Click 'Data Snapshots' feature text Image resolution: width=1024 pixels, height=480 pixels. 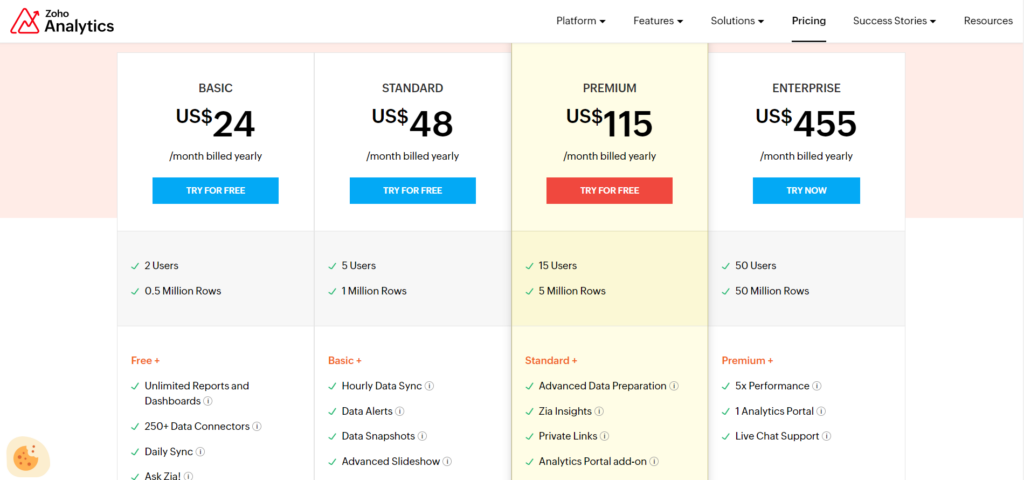(379, 436)
